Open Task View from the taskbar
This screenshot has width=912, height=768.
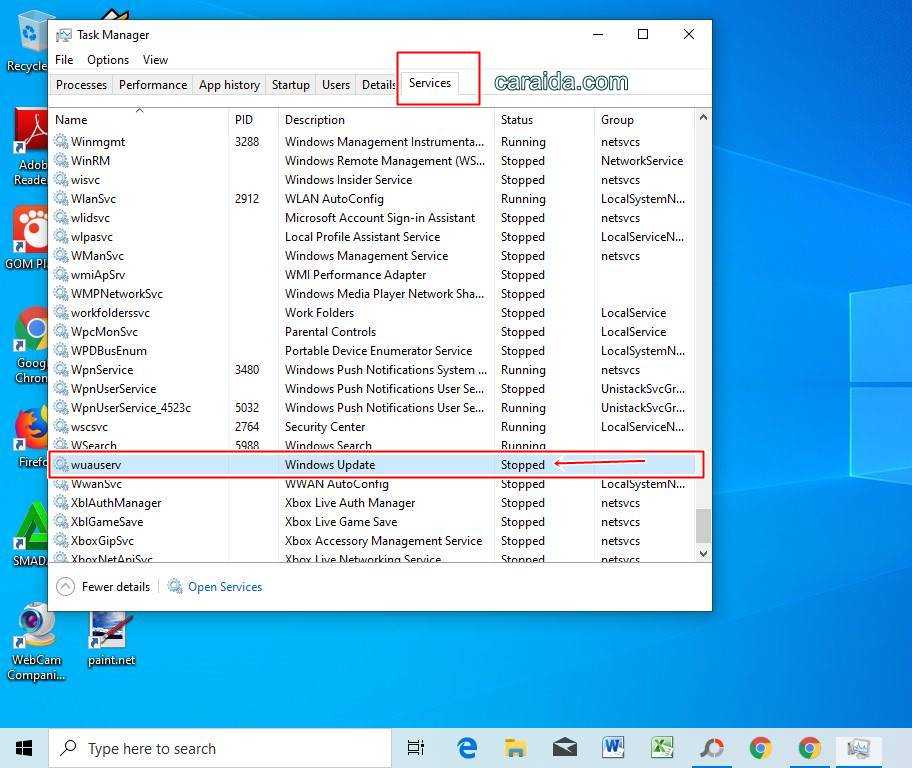click(415, 748)
